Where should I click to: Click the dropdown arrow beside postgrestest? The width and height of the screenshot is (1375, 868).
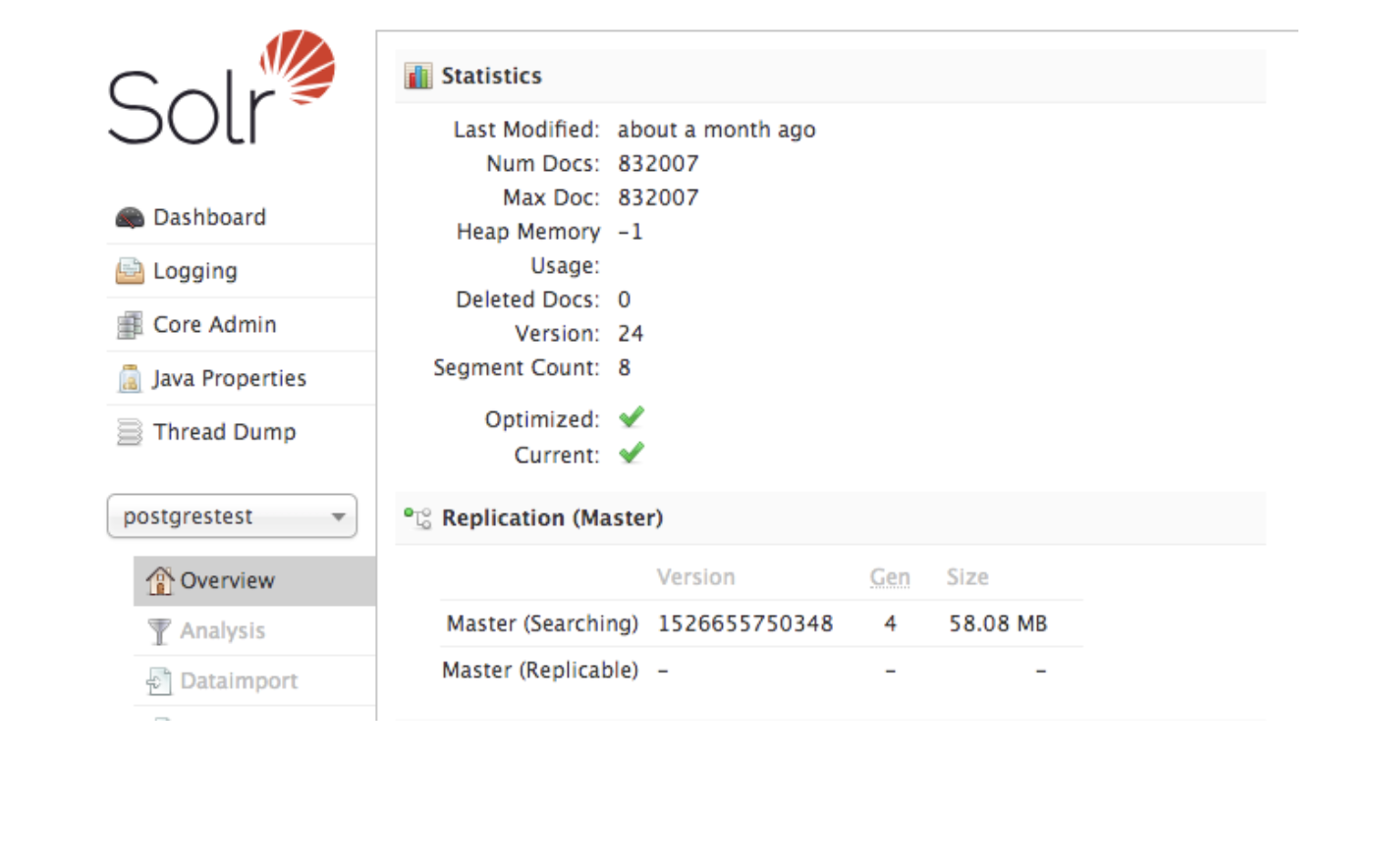(340, 515)
